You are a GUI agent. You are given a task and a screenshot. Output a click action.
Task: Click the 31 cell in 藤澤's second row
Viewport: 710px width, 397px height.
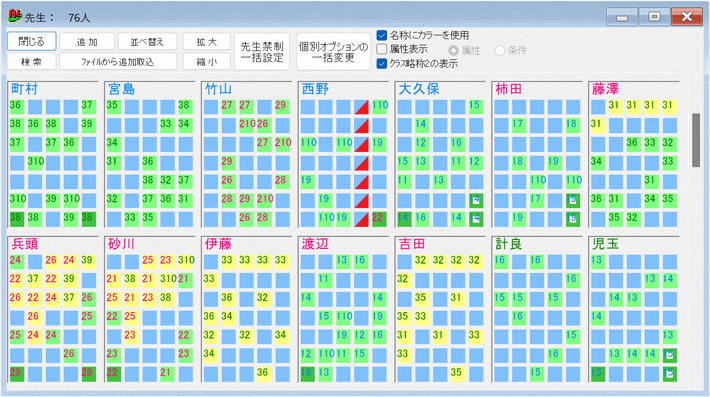598,125
